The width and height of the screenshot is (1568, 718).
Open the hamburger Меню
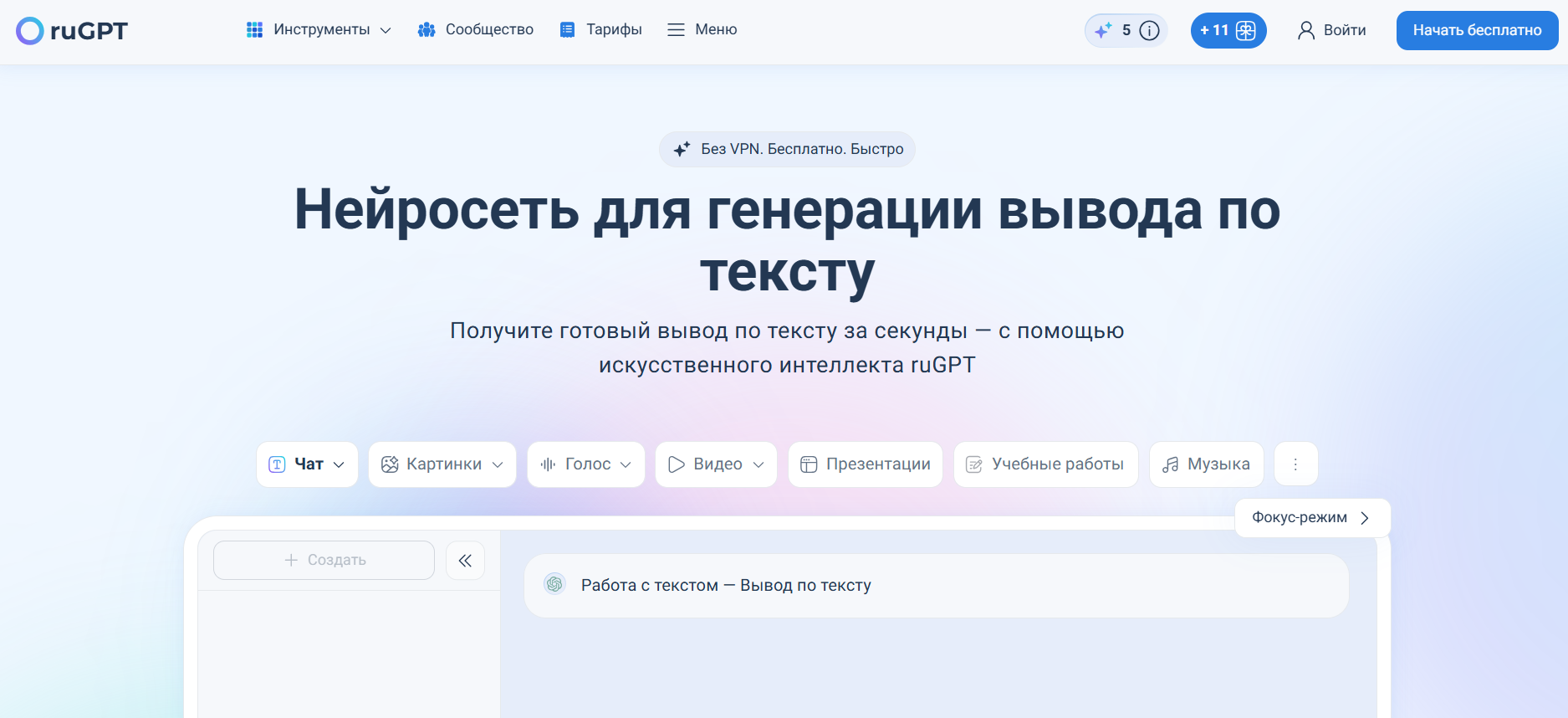point(702,30)
